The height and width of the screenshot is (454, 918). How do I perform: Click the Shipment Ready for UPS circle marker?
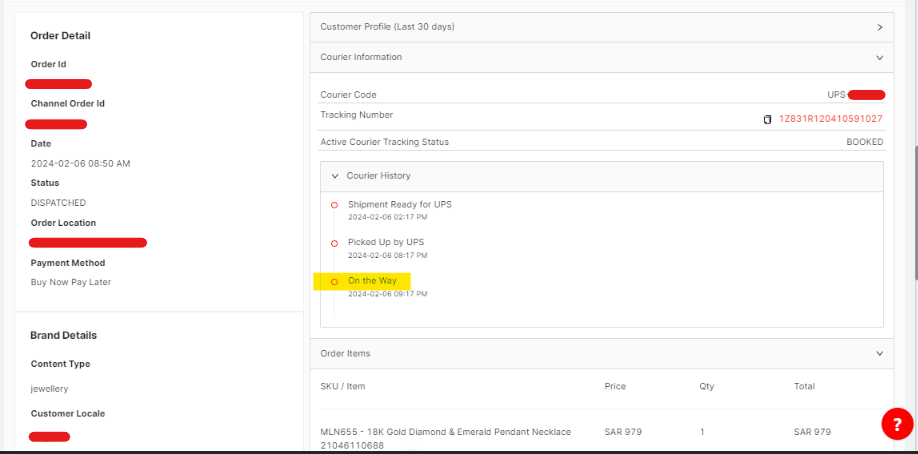(334, 205)
